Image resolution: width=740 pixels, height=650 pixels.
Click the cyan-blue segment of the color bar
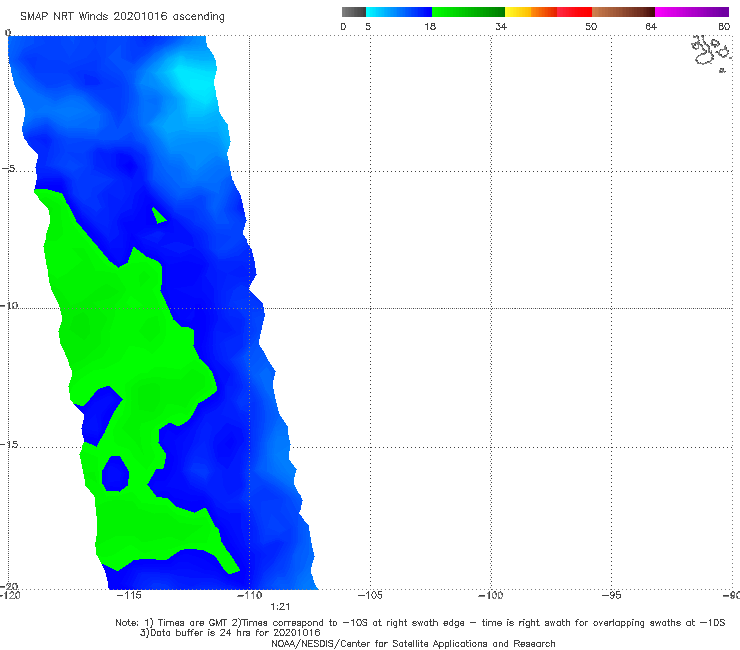[399, 12]
